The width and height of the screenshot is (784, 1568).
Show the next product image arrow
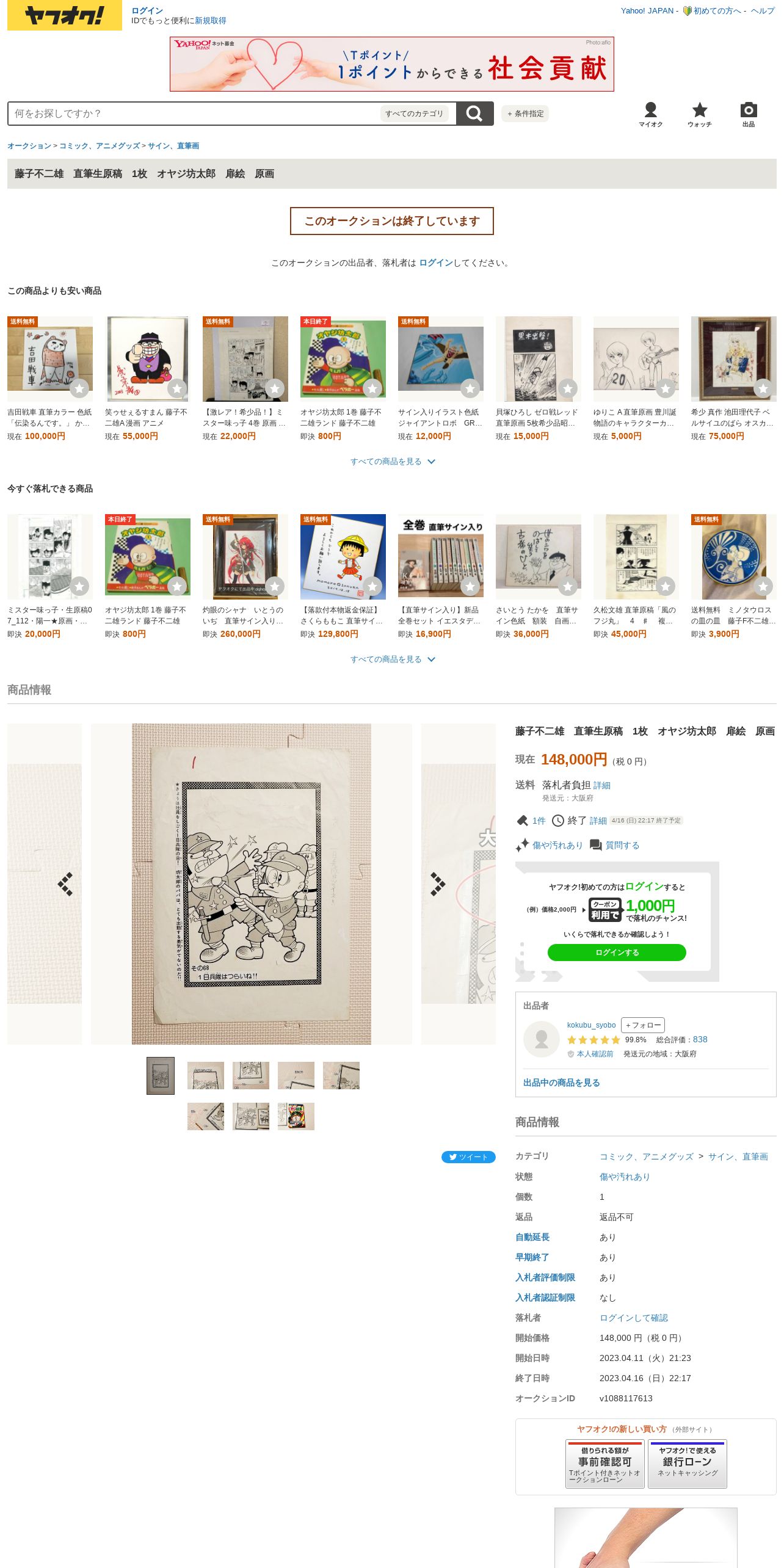tap(438, 884)
